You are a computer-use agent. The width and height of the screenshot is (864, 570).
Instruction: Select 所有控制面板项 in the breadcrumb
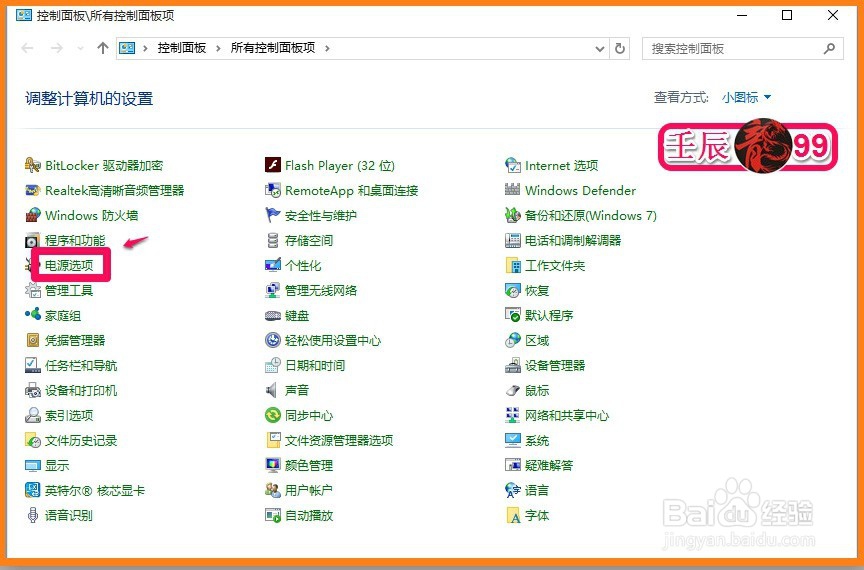point(273,48)
